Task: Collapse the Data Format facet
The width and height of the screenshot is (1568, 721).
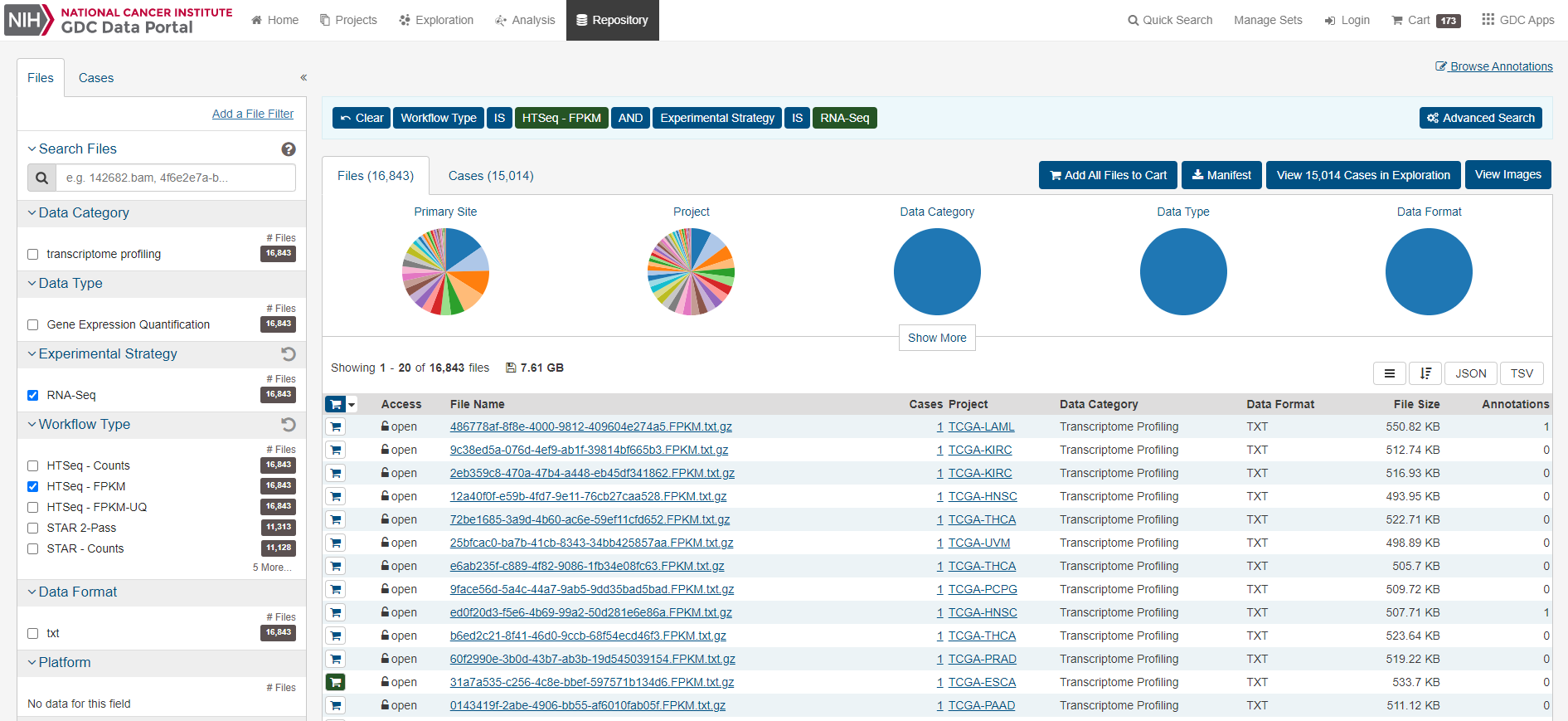Action: tap(72, 592)
